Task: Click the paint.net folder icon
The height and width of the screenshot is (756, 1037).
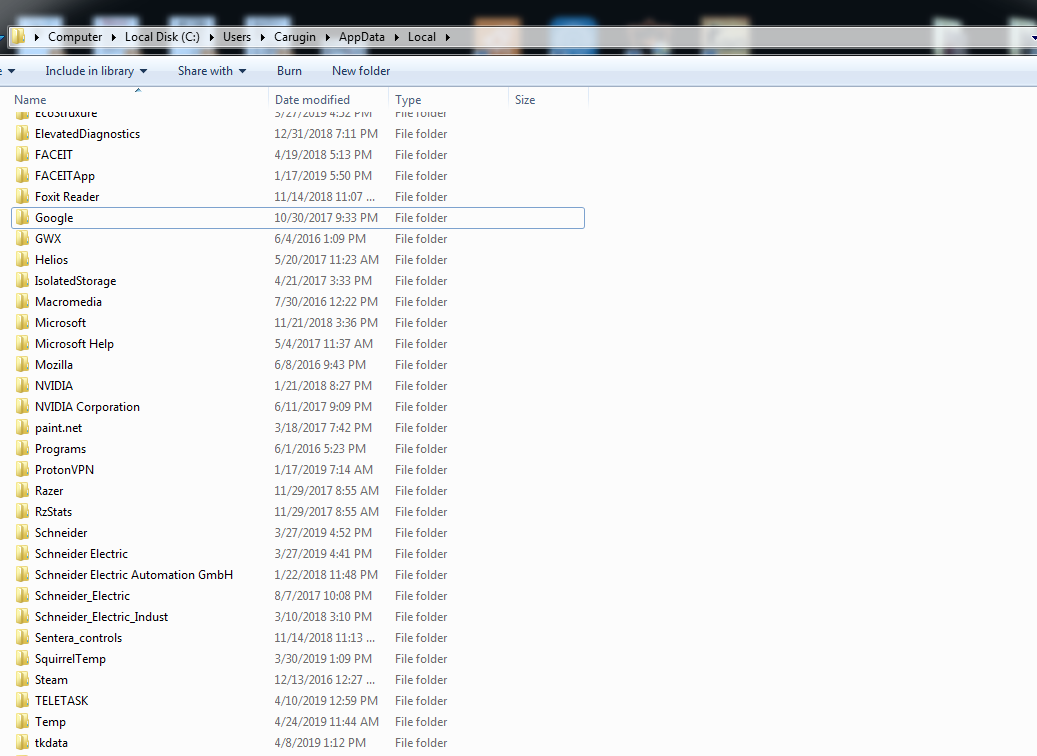Action: (22, 428)
